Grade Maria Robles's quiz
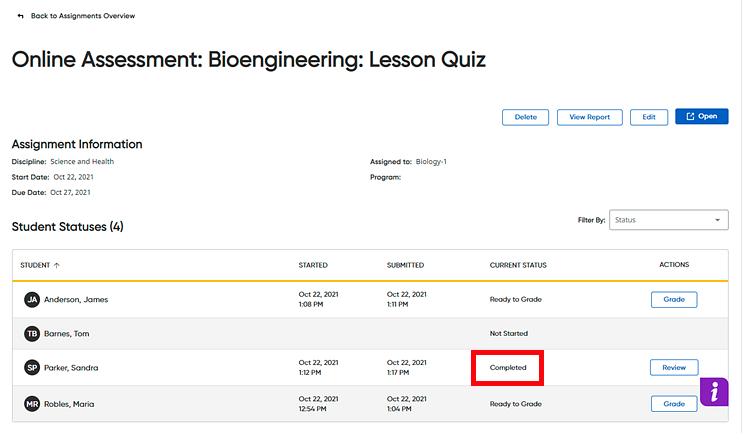 [674, 404]
